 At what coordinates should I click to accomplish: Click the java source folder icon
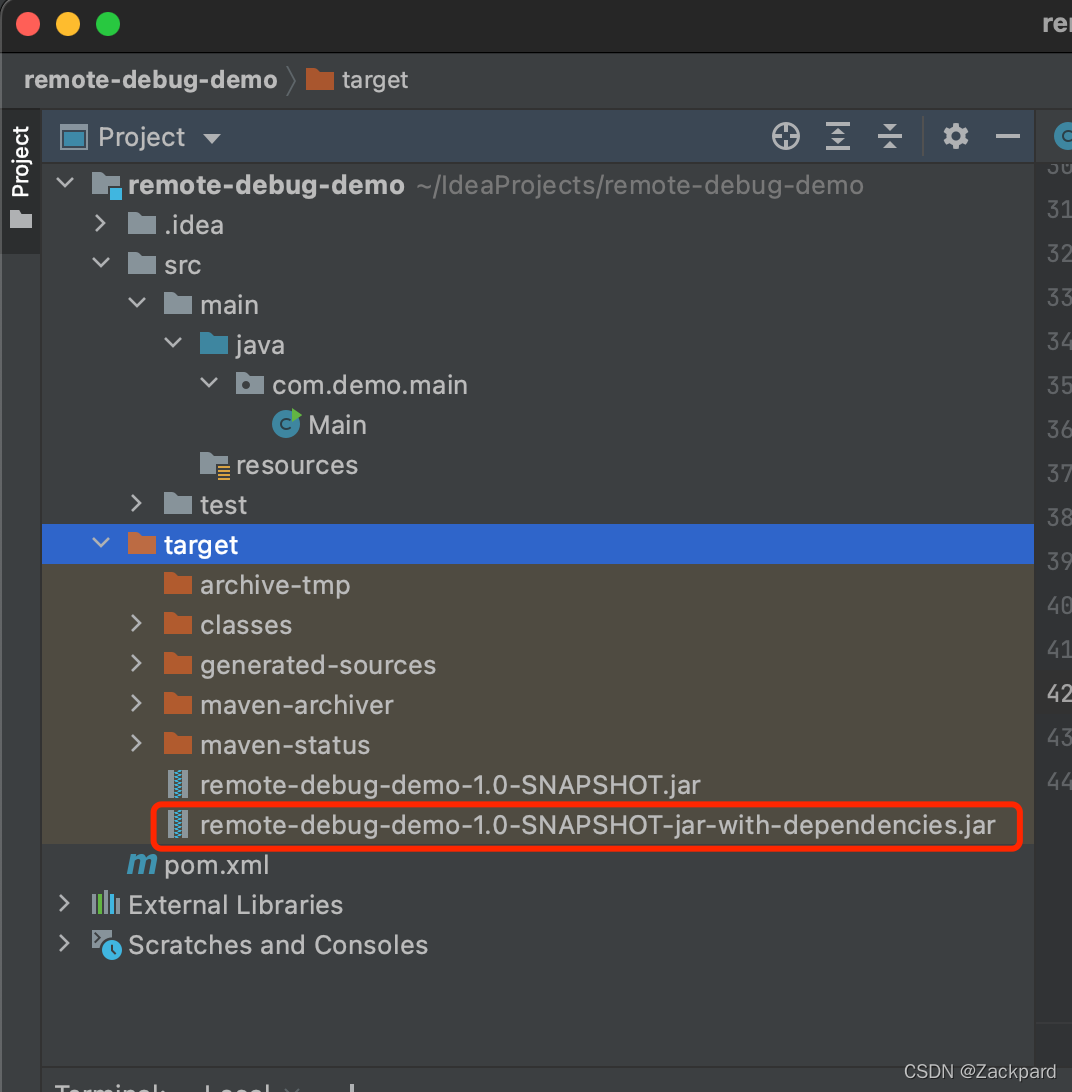[214, 343]
